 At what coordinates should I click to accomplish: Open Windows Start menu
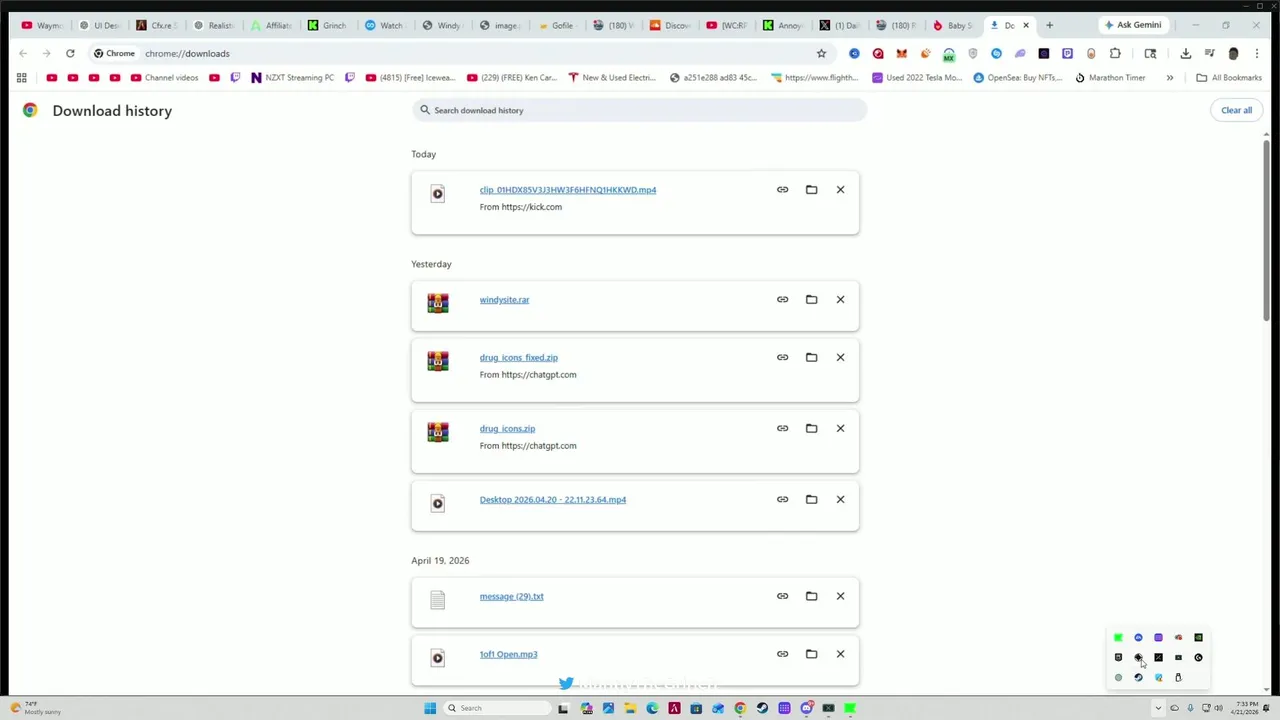pyautogui.click(x=430, y=708)
